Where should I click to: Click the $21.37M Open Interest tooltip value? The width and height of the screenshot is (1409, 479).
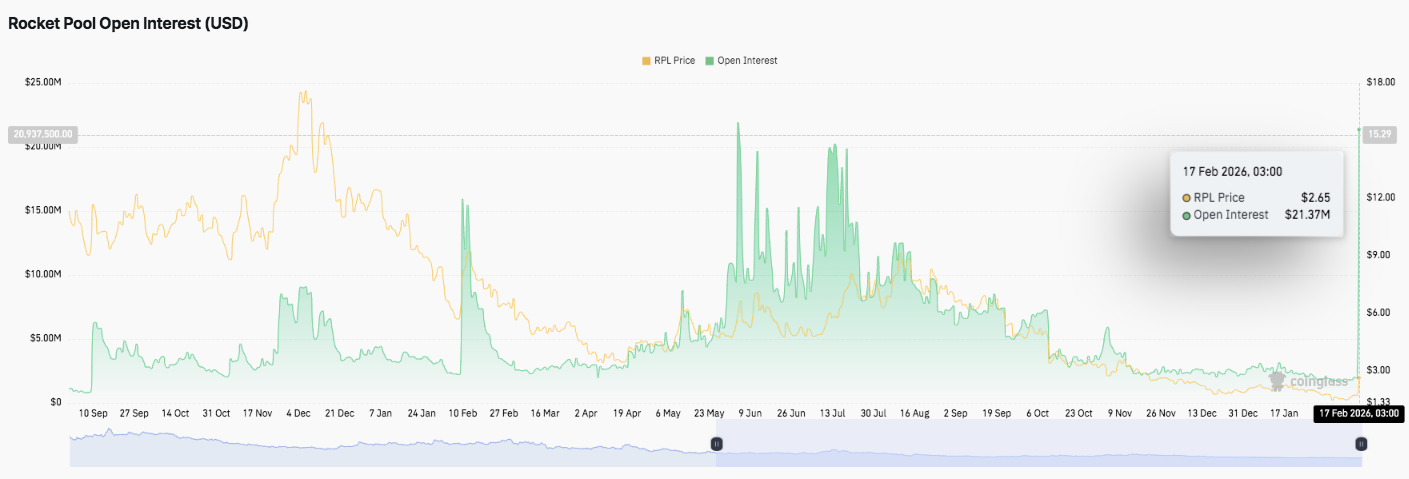pyautogui.click(x=1307, y=214)
